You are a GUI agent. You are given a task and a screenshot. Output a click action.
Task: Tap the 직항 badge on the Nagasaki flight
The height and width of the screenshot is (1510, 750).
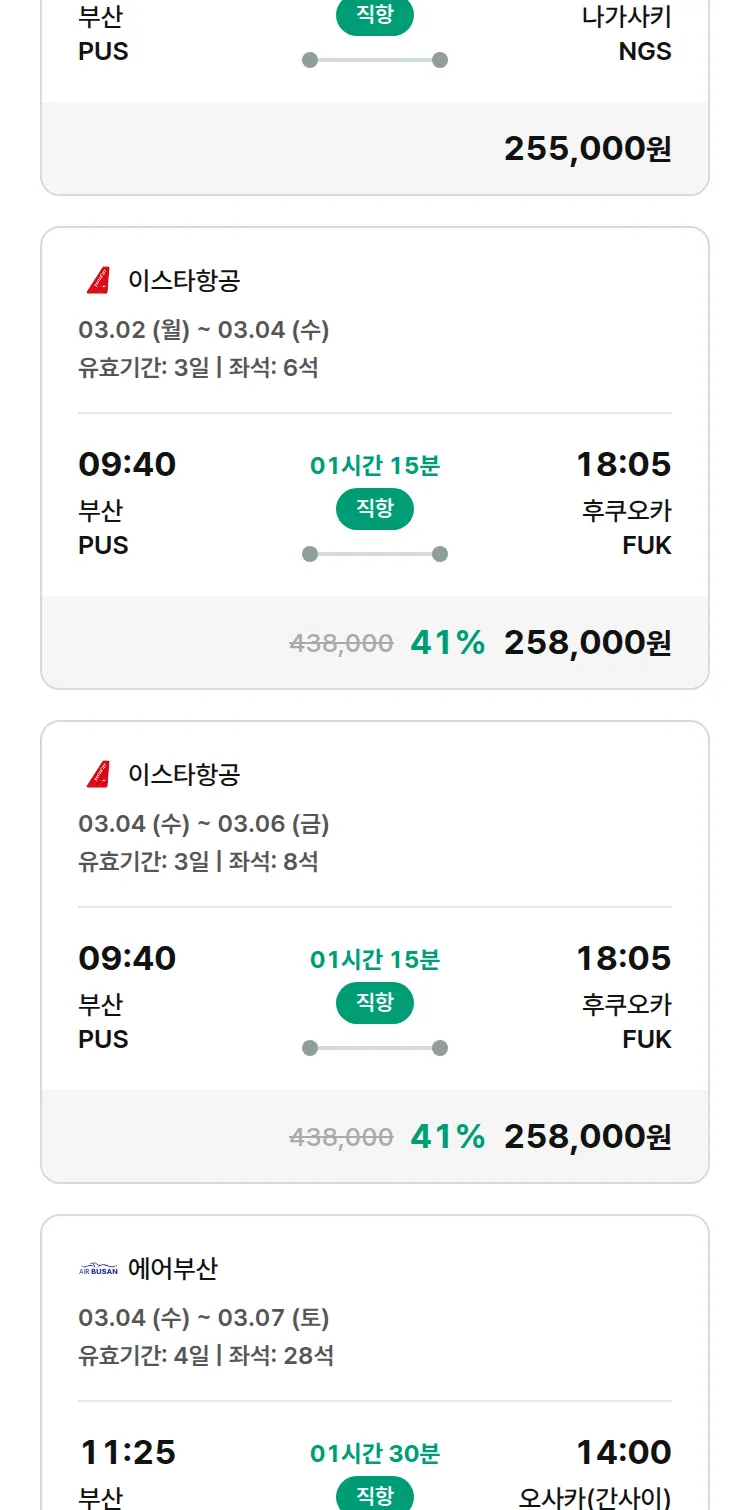[x=375, y=16]
